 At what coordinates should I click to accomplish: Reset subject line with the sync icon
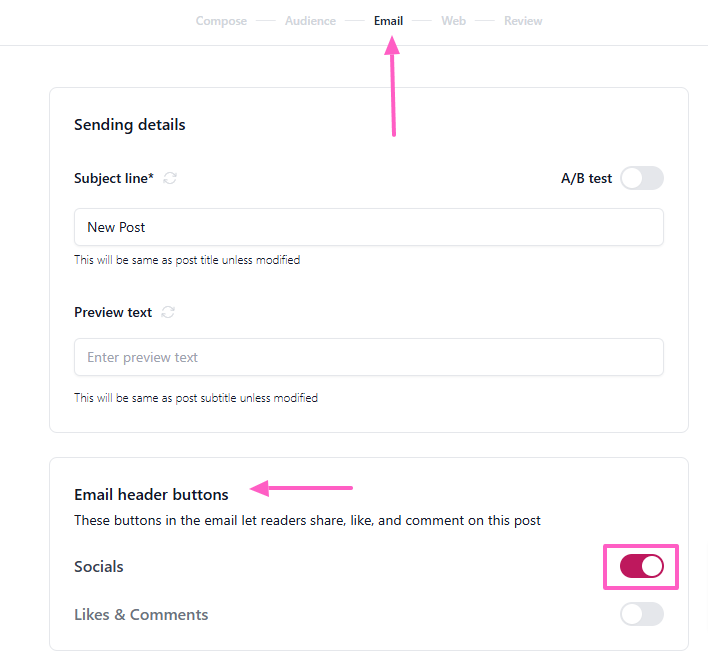pyautogui.click(x=171, y=178)
